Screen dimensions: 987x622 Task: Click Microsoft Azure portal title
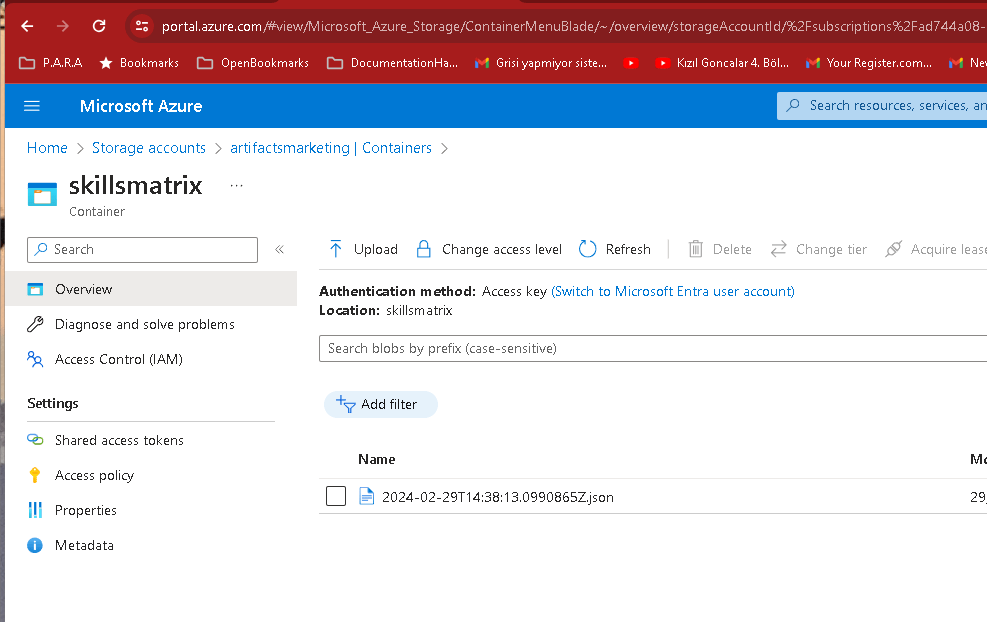(141, 106)
